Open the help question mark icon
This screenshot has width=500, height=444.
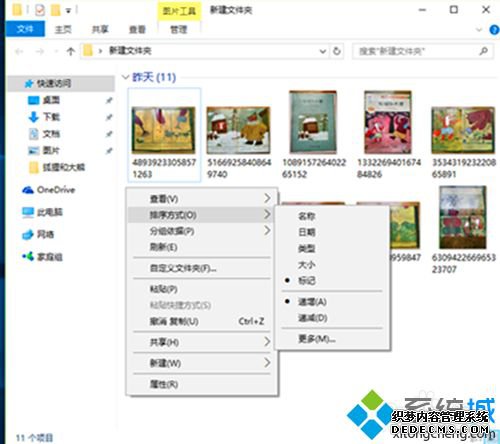click(x=494, y=30)
